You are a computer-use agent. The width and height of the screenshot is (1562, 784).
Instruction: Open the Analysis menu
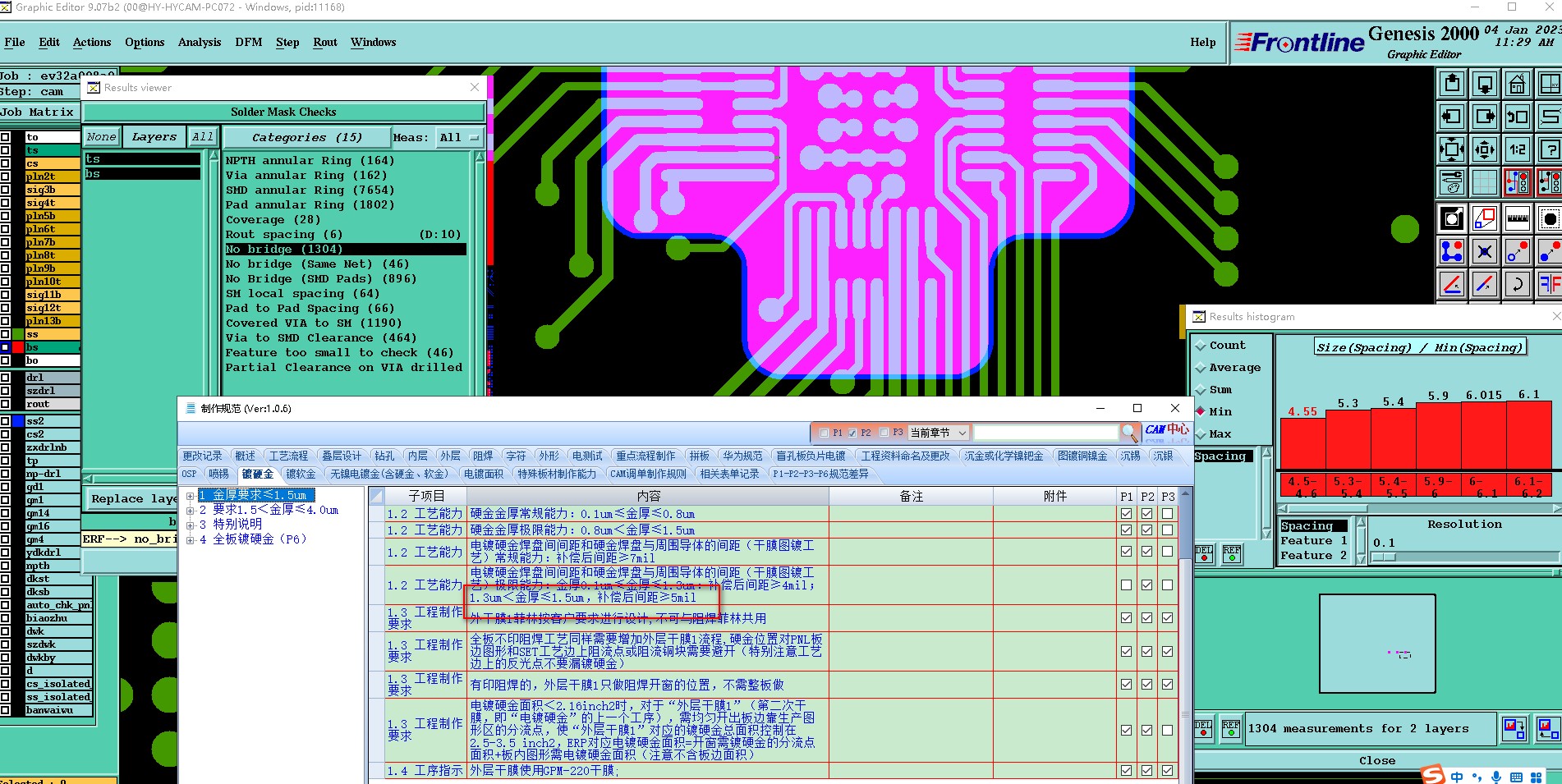[200, 43]
